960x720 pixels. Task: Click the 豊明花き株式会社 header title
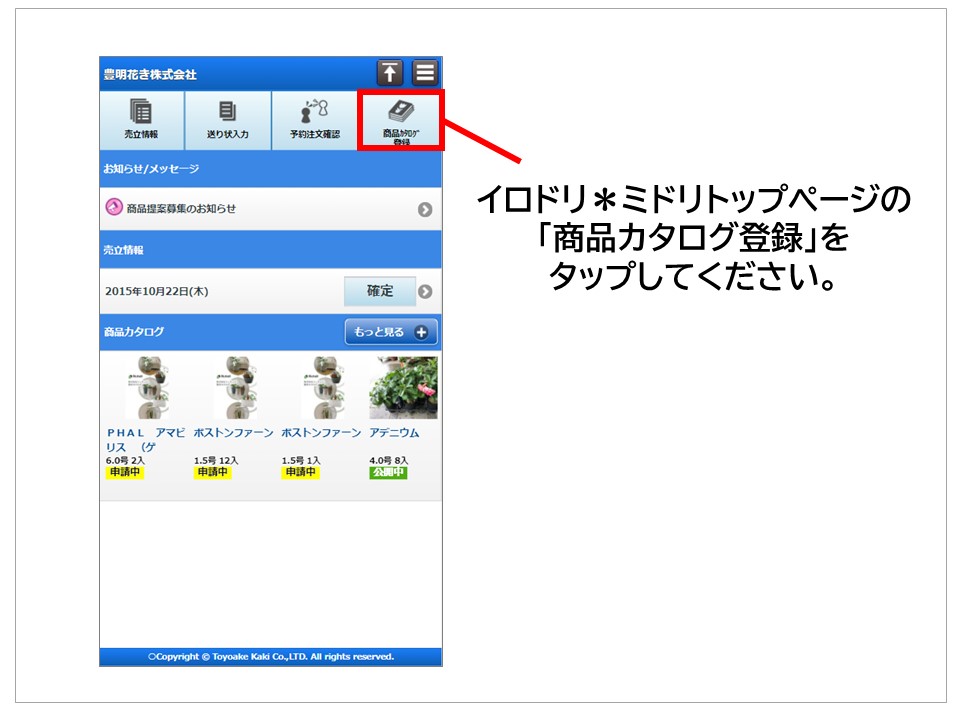pos(150,75)
